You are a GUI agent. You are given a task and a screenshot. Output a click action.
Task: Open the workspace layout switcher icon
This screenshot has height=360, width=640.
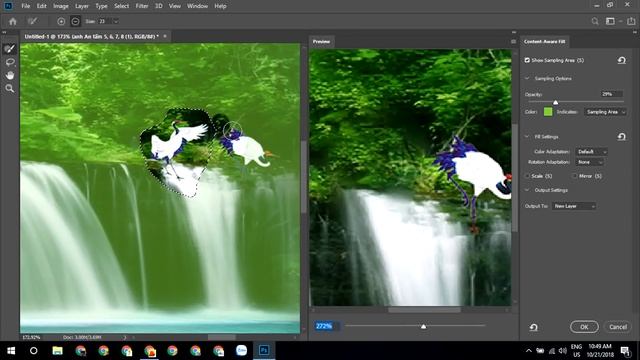[610, 21]
